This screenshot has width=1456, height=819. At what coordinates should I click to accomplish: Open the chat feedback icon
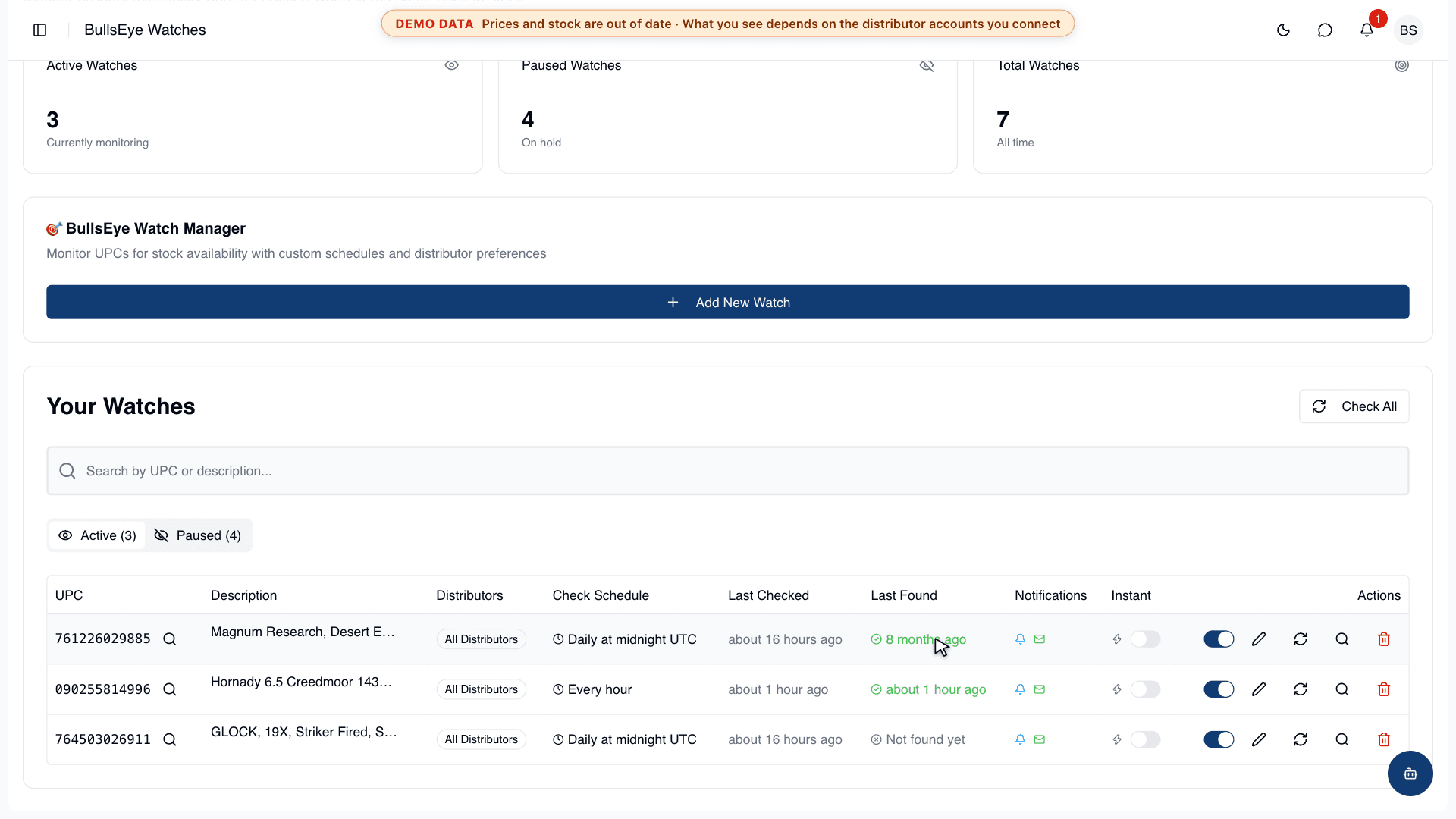tap(1325, 30)
